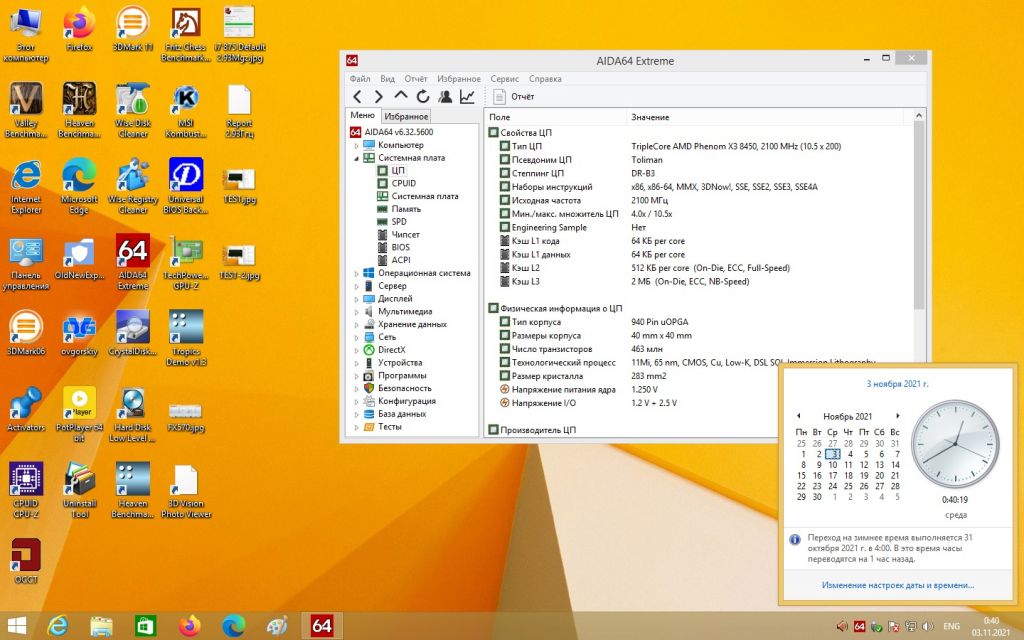Select the Uninstall Tool desktop icon
The image size is (1024, 640).
79,490
